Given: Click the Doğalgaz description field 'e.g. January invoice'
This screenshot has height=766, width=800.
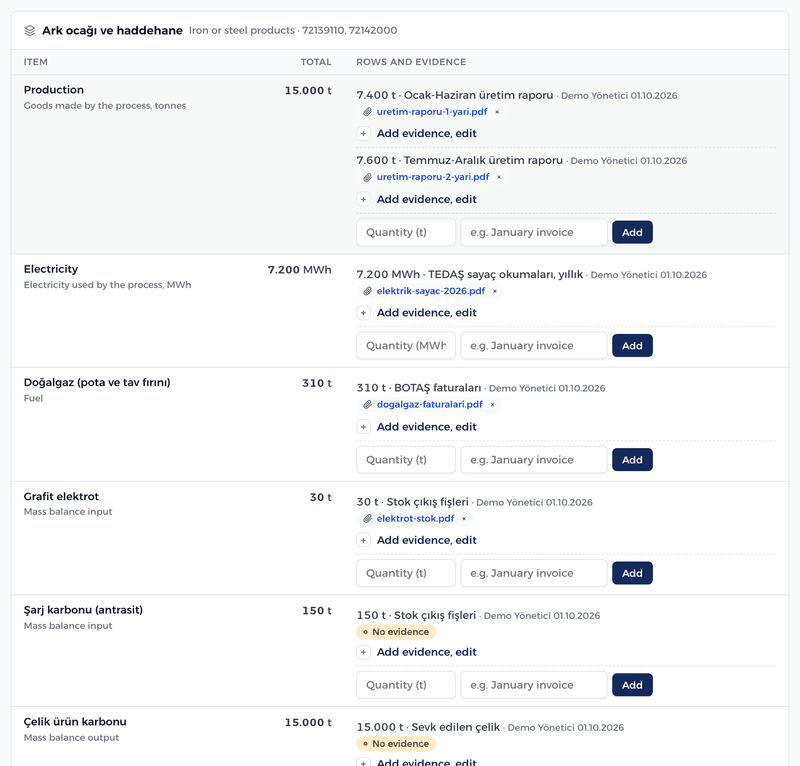Looking at the screenshot, I should tap(534, 460).
